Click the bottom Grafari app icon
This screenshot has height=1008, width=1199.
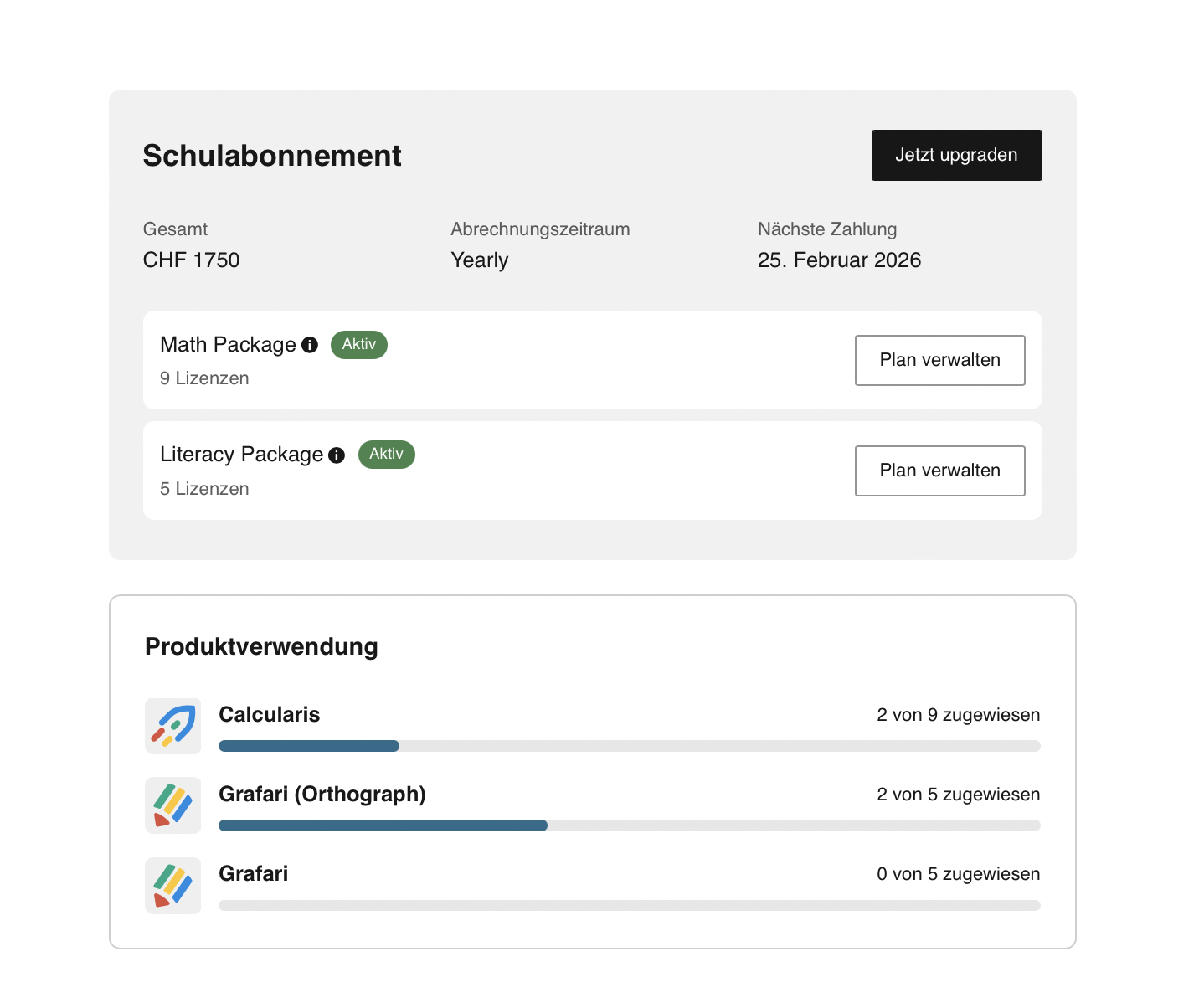click(173, 886)
